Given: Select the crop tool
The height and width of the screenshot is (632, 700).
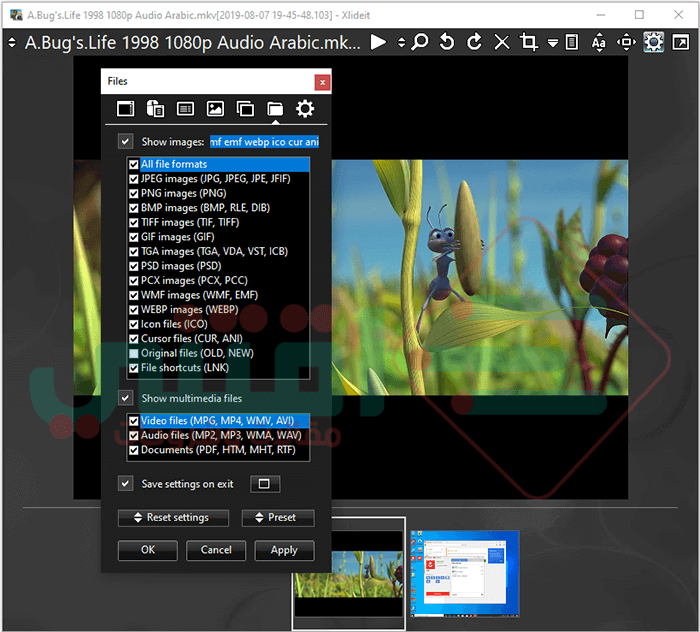Looking at the screenshot, I should click(529, 43).
